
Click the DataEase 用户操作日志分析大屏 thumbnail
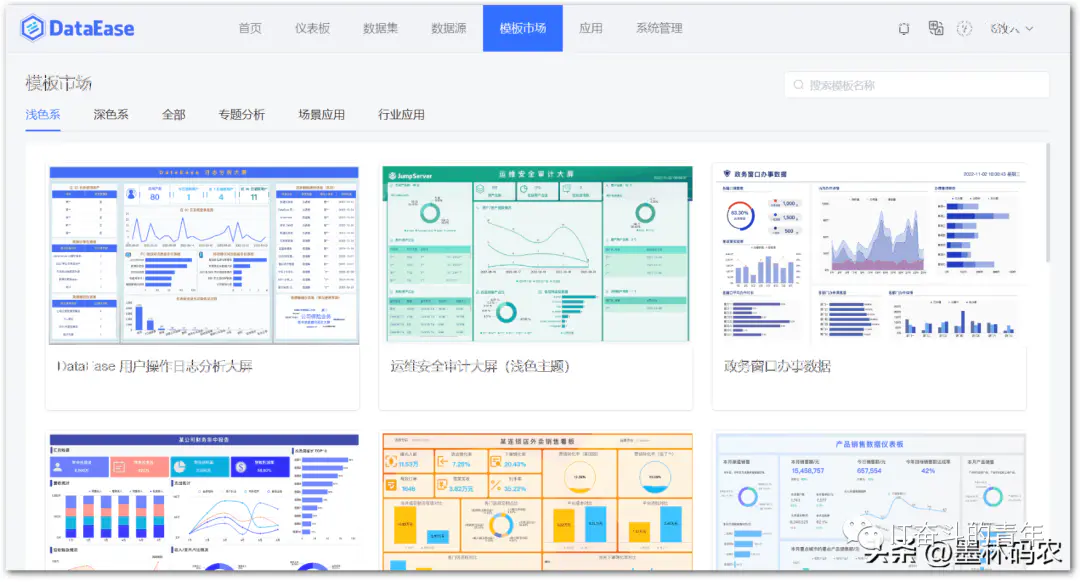(201, 255)
